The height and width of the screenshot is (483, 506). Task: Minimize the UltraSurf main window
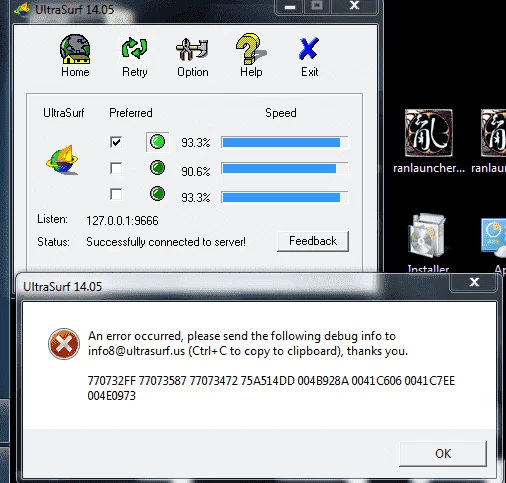[289, 7]
